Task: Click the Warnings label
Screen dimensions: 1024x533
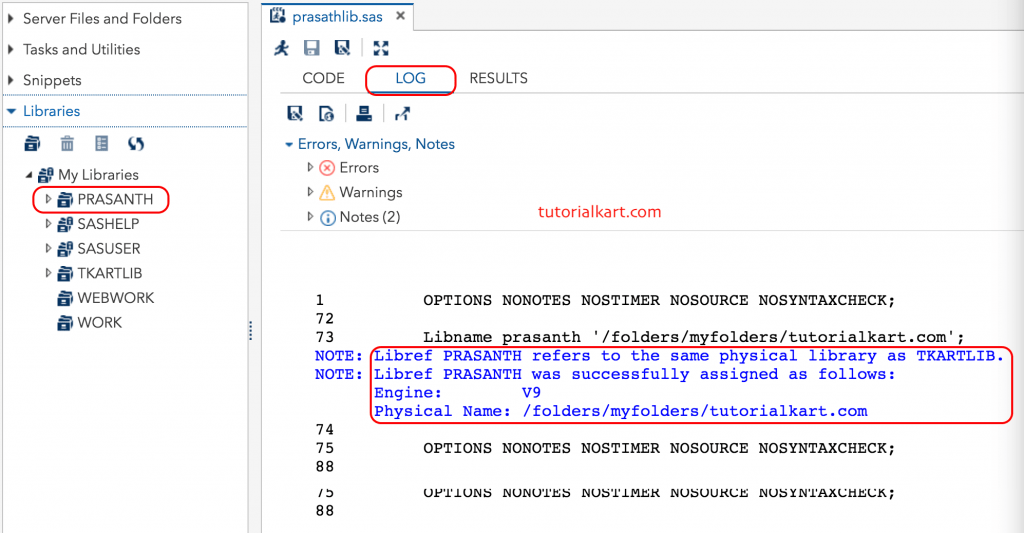Action: click(x=371, y=192)
